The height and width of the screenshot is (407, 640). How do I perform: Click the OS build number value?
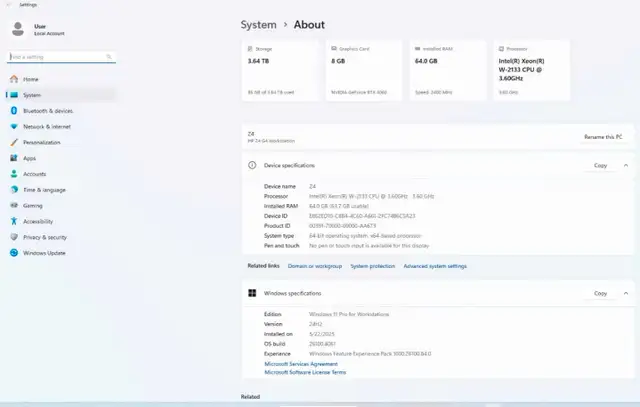pos(322,344)
